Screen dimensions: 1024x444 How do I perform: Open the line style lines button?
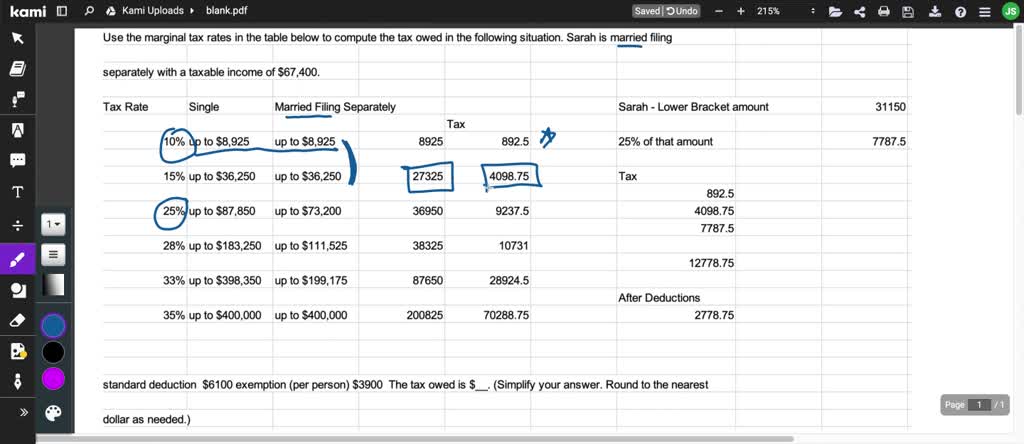(53, 255)
